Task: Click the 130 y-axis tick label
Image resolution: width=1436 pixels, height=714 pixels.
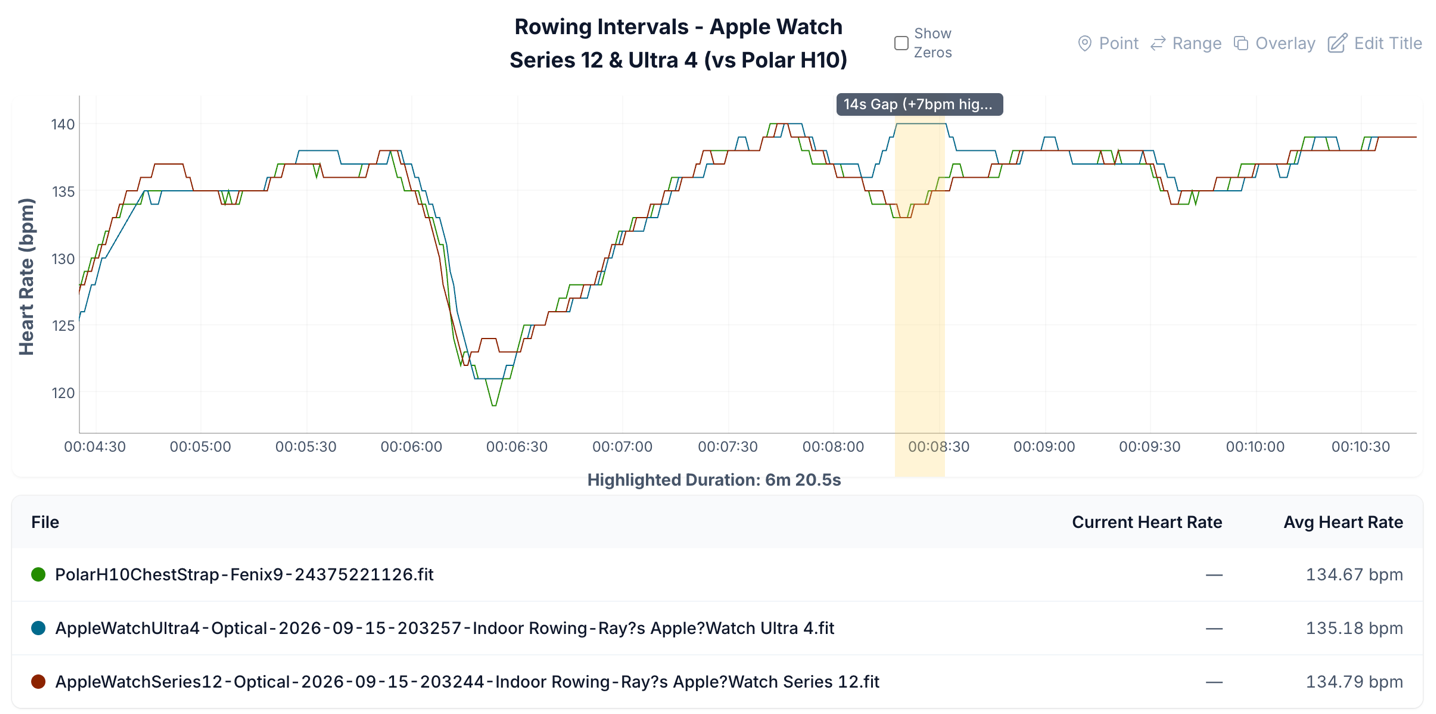Action: point(63,258)
